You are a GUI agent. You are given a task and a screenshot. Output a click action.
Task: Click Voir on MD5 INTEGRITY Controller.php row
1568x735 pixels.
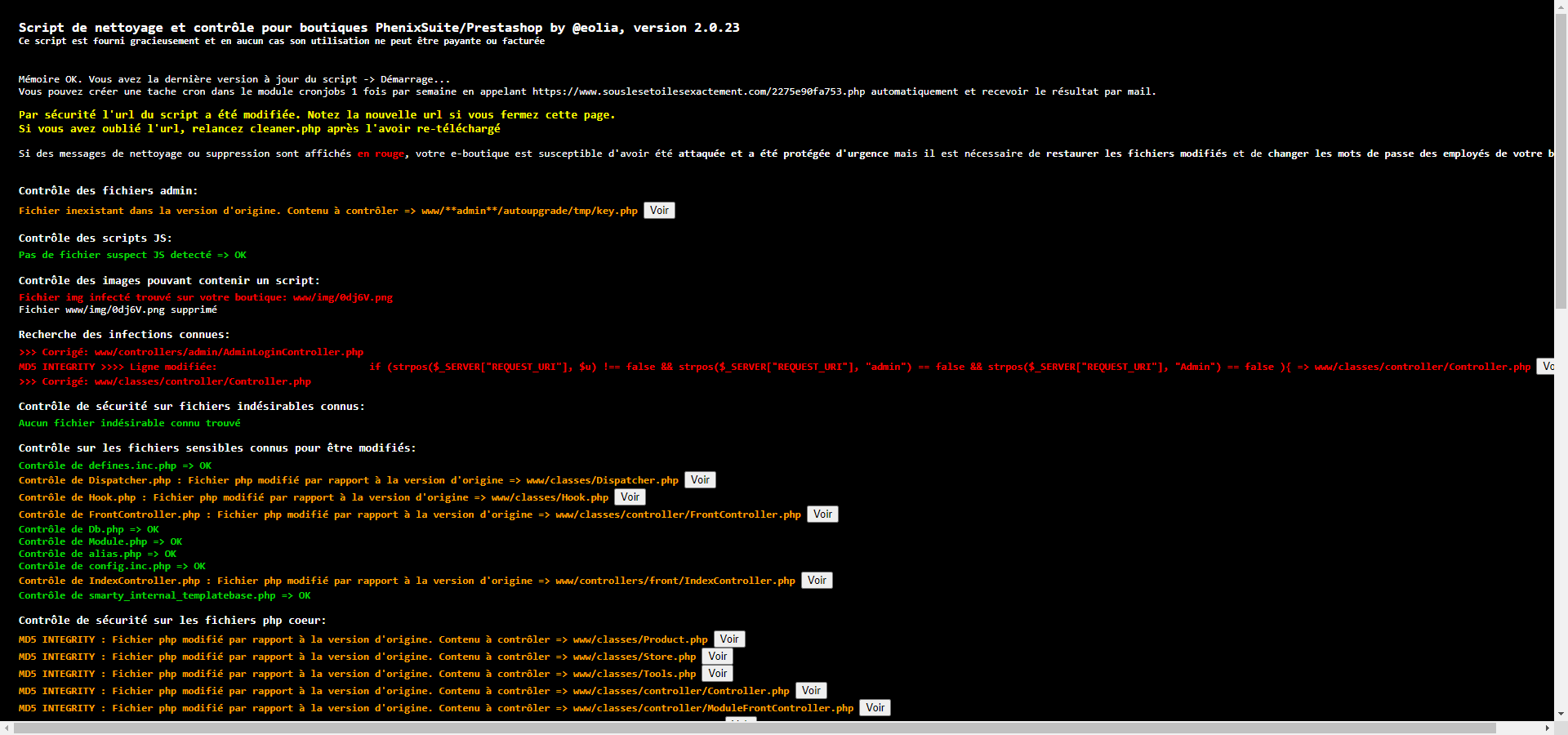click(x=811, y=691)
